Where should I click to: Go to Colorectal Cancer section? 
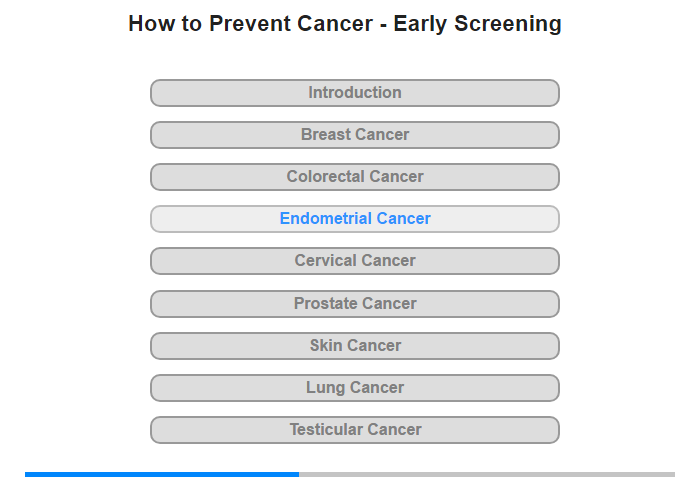tap(355, 177)
